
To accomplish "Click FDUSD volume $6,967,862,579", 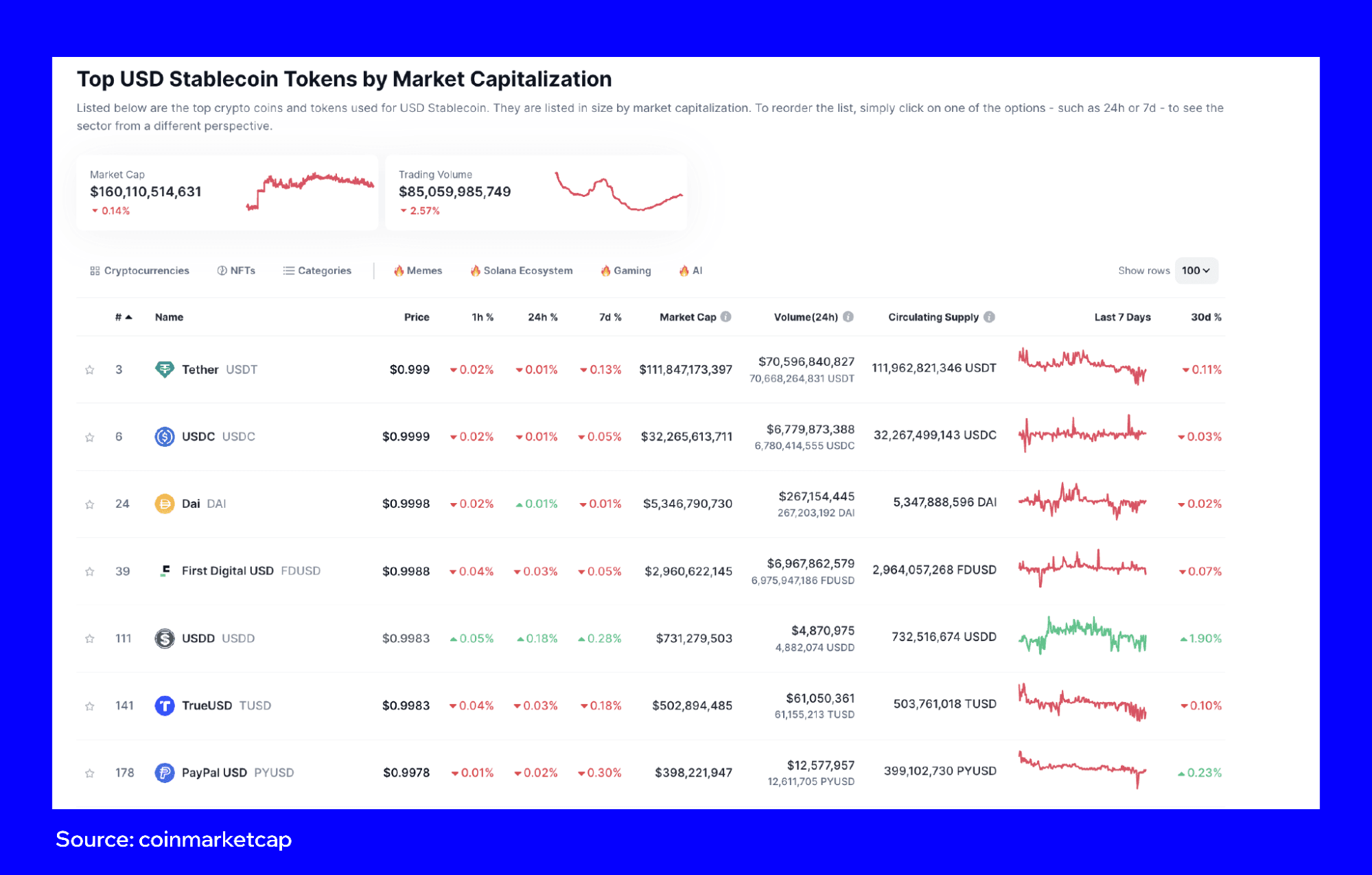I will pyautogui.click(x=811, y=564).
